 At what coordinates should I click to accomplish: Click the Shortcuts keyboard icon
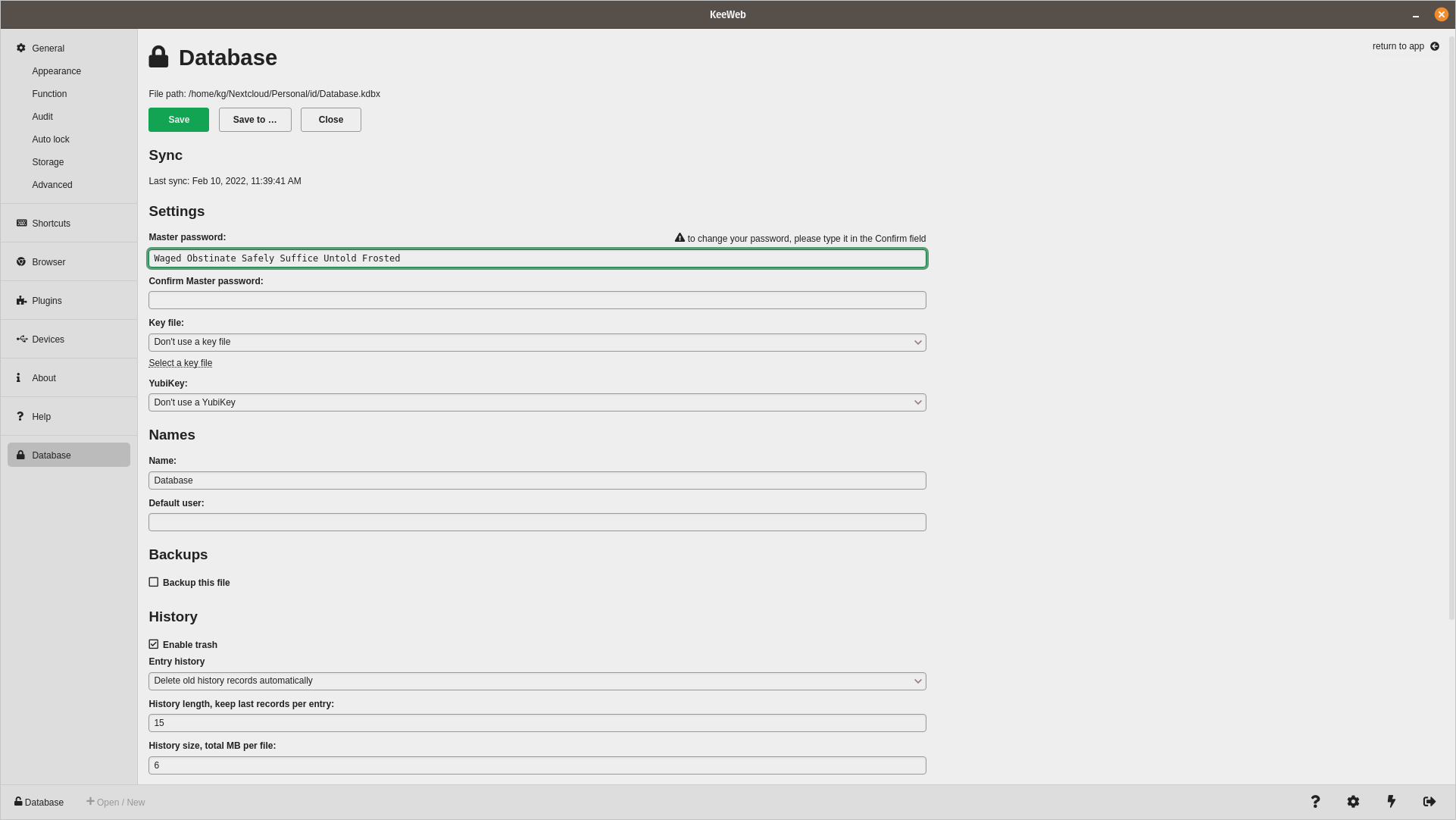21,224
